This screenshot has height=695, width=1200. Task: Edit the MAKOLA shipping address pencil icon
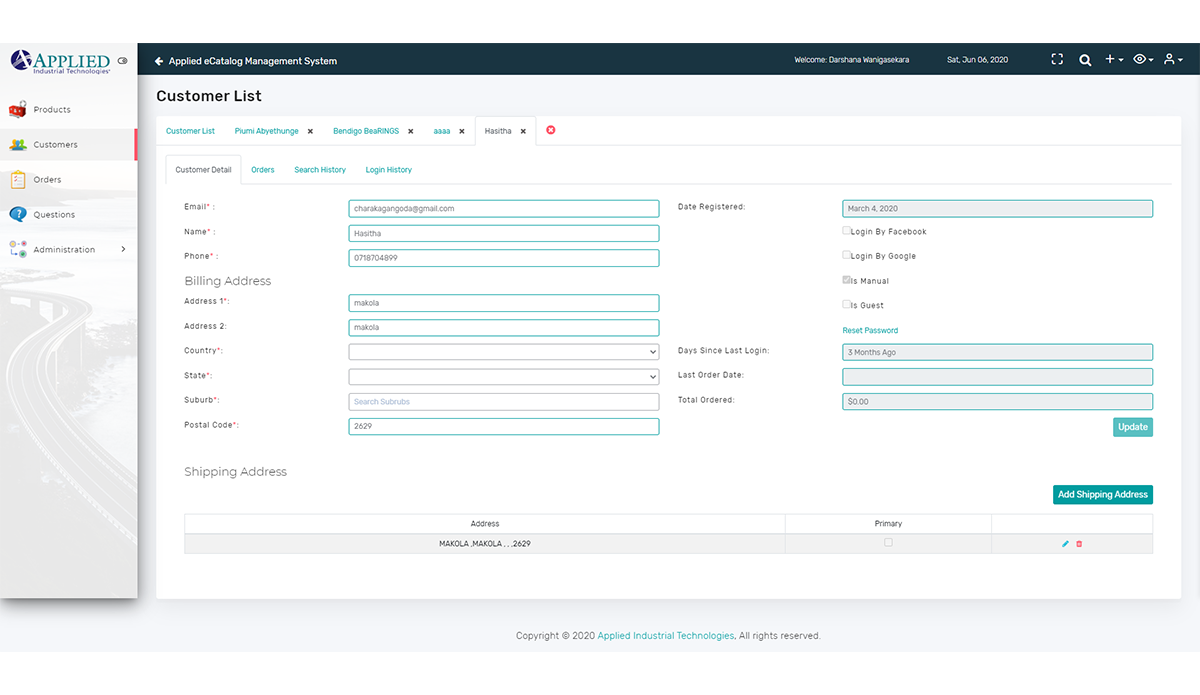click(1065, 544)
